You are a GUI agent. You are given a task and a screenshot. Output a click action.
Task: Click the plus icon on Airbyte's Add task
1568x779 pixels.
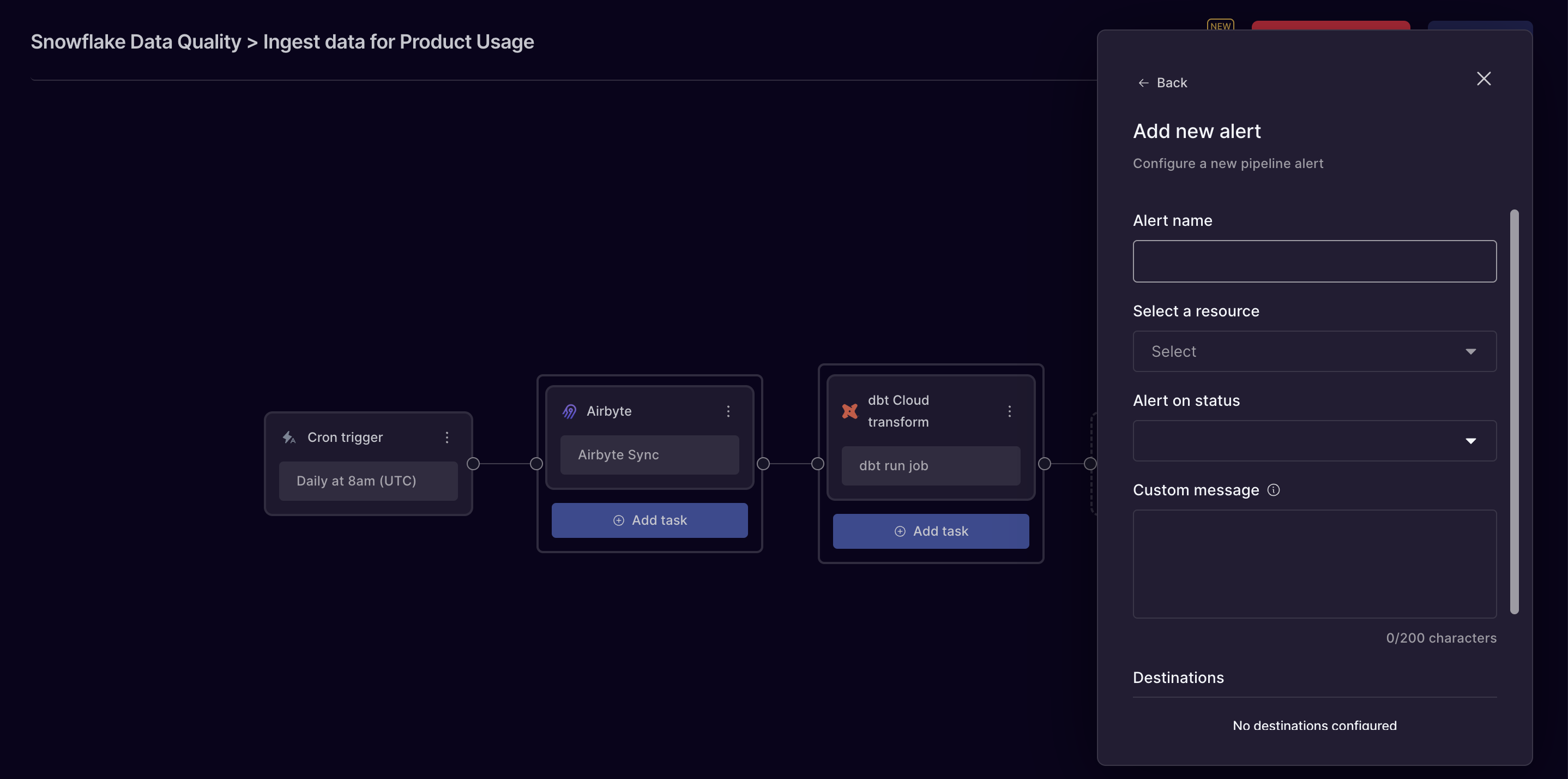point(618,520)
